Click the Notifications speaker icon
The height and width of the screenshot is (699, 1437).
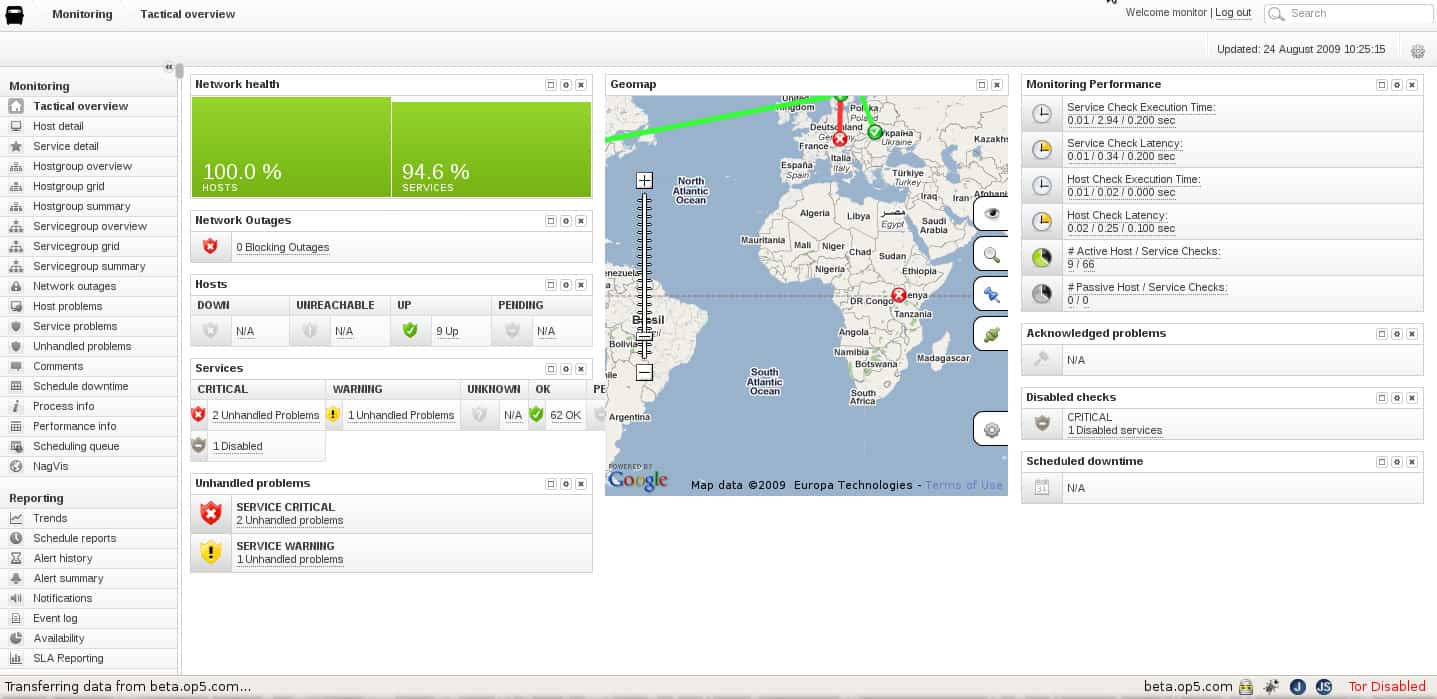pos(16,598)
